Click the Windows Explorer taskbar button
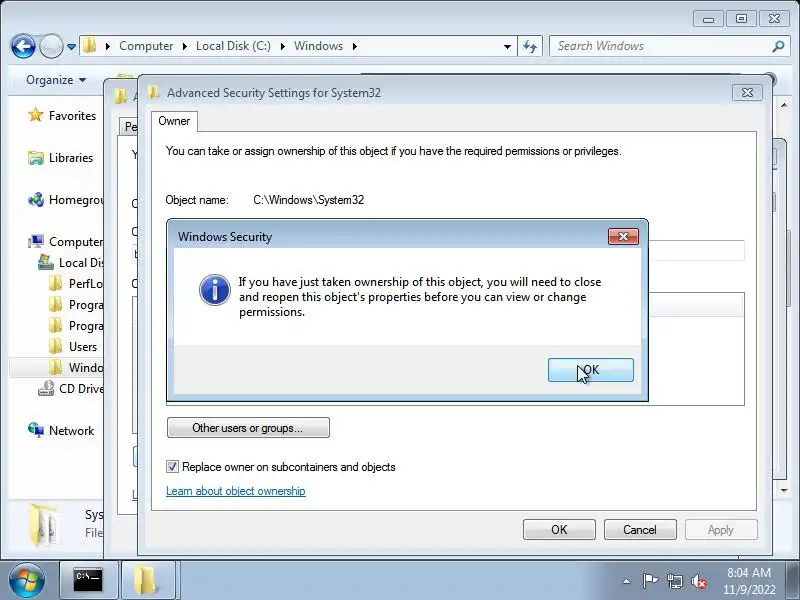 point(147,580)
